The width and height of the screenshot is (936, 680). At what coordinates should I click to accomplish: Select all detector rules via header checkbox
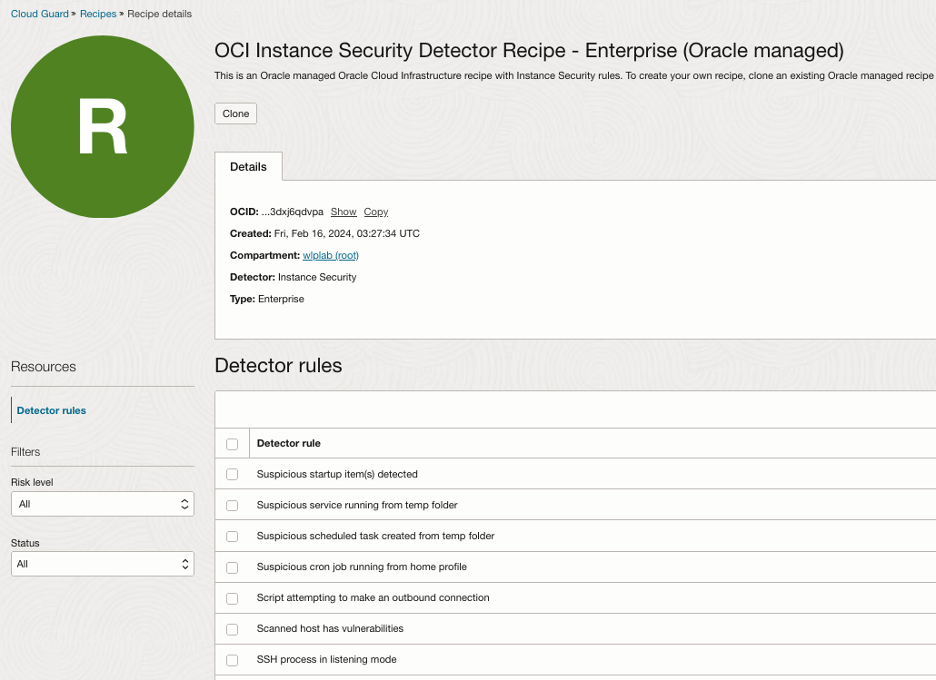(x=231, y=443)
